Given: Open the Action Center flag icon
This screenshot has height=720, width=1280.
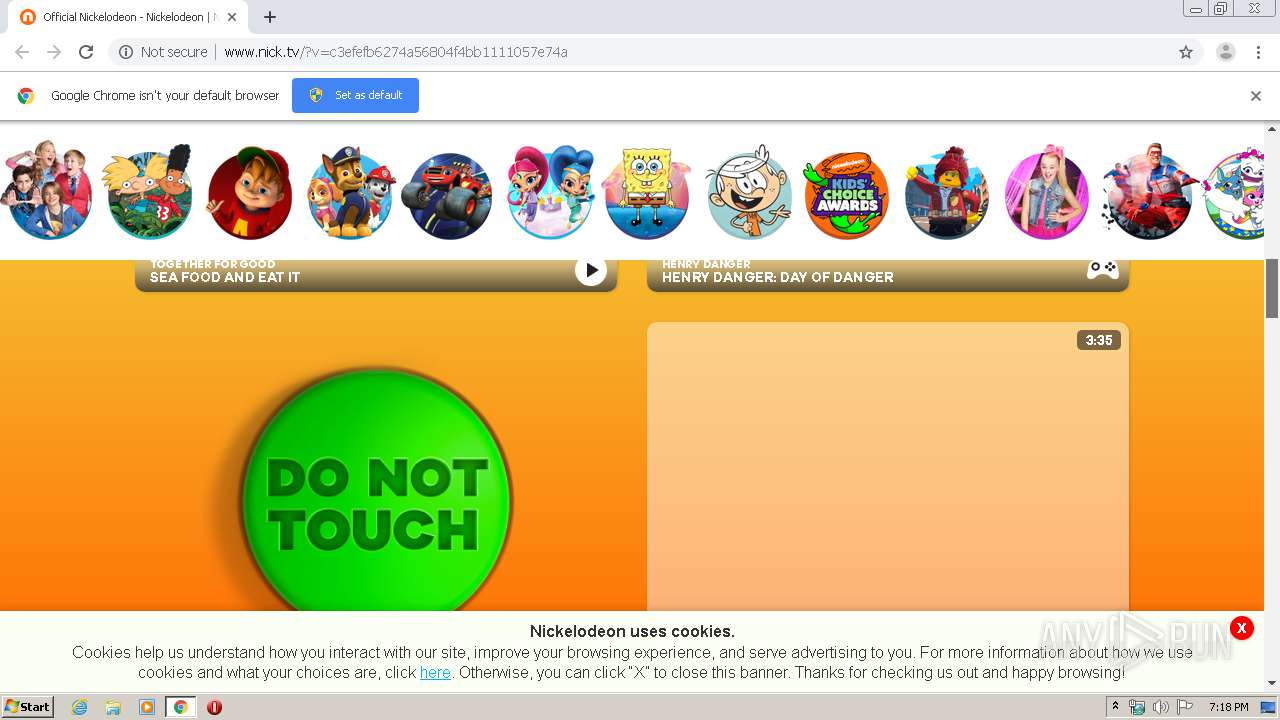Looking at the screenshot, I should pos(1185,707).
